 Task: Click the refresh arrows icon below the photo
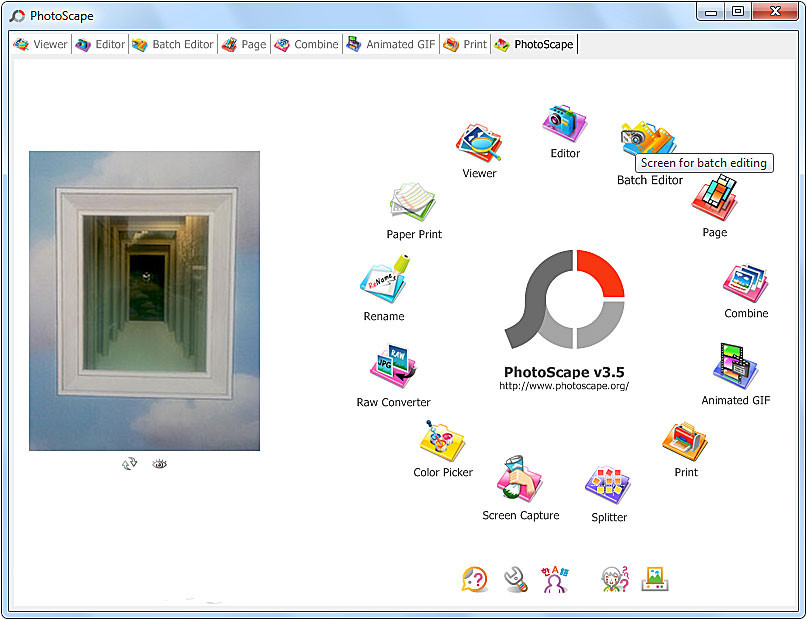click(129, 464)
